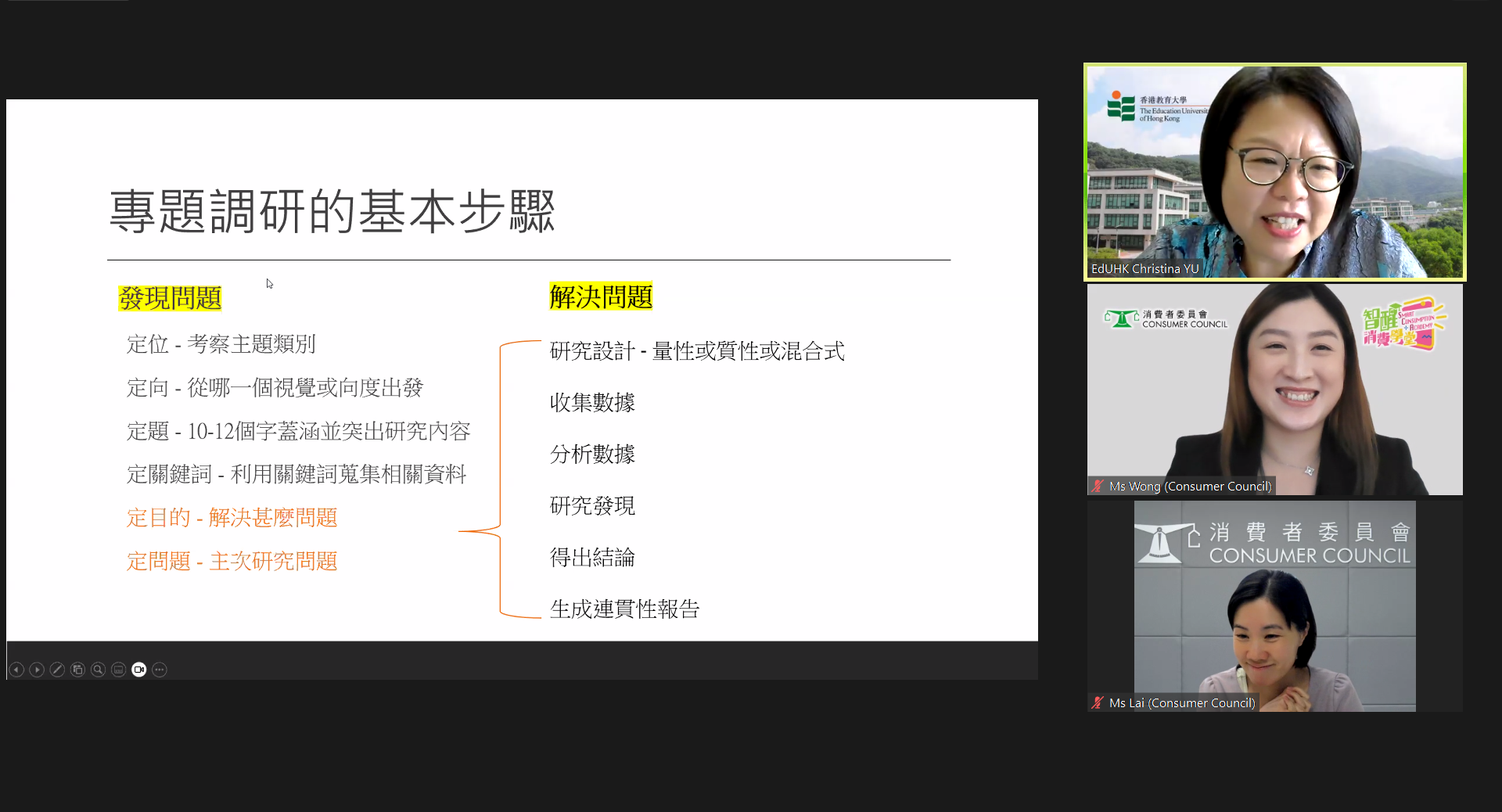Image resolution: width=1502 pixels, height=812 pixels.
Task: Toggle the camera cameo button
Action: pos(139,670)
